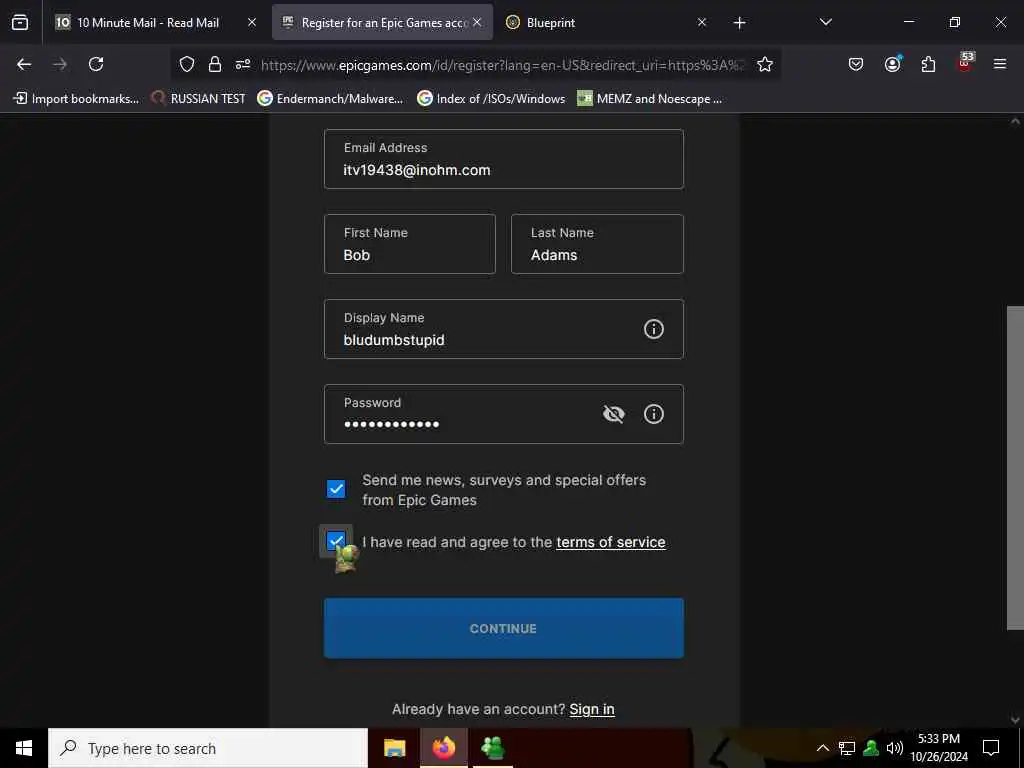Open the Pocket save icon
Viewport: 1024px width, 768px height.
click(856, 64)
